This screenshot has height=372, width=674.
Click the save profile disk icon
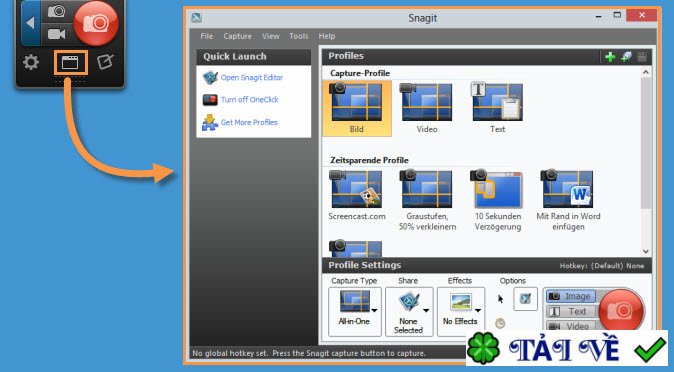[642, 56]
